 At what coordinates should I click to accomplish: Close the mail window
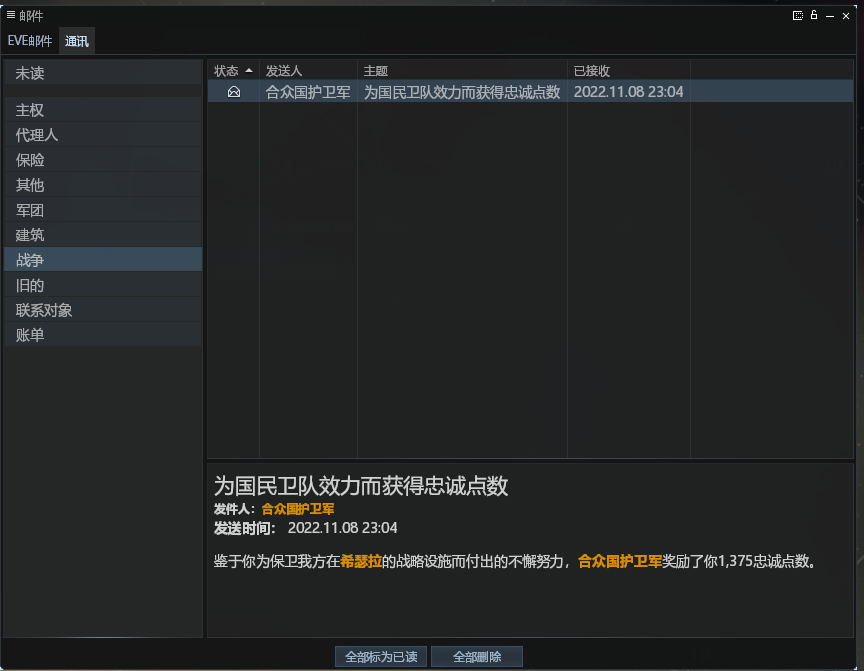pos(850,15)
